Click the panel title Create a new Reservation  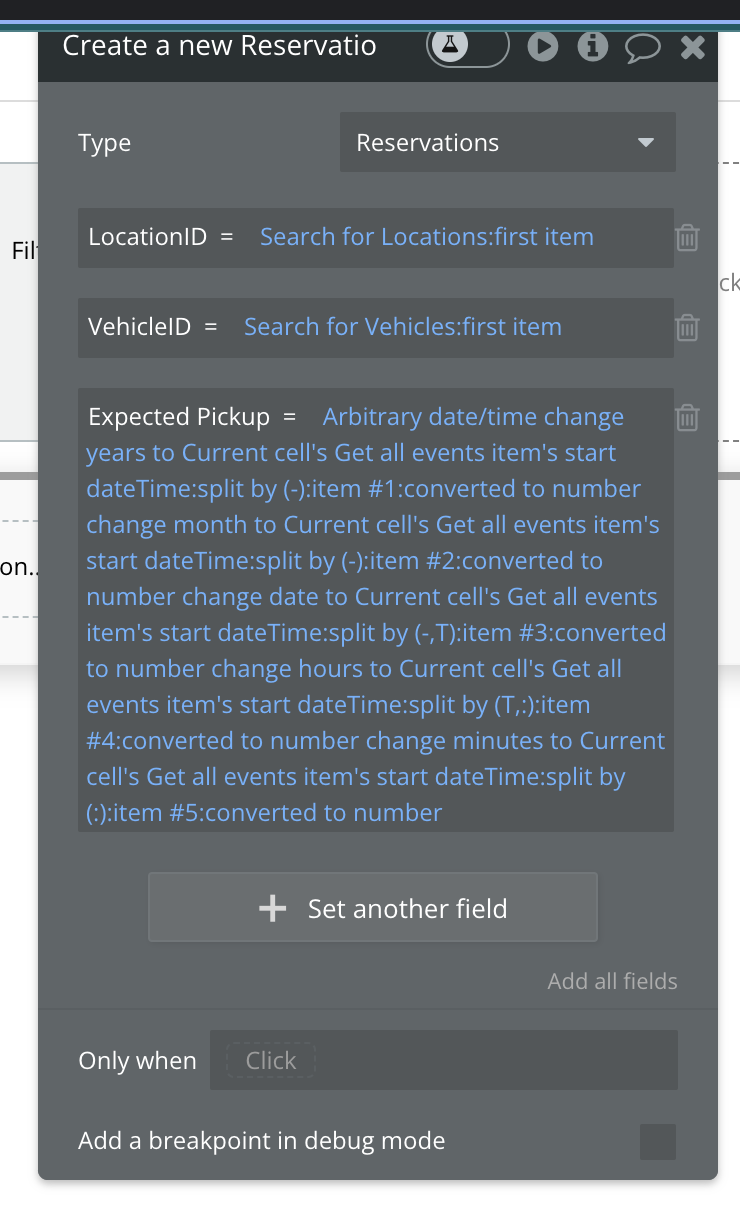tap(220, 46)
